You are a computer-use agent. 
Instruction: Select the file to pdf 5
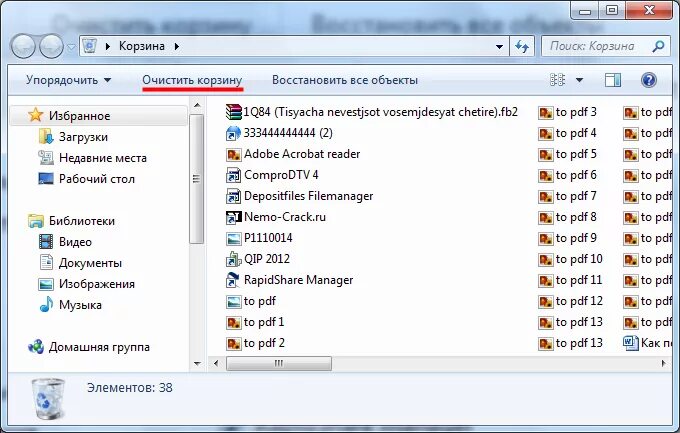point(567,154)
